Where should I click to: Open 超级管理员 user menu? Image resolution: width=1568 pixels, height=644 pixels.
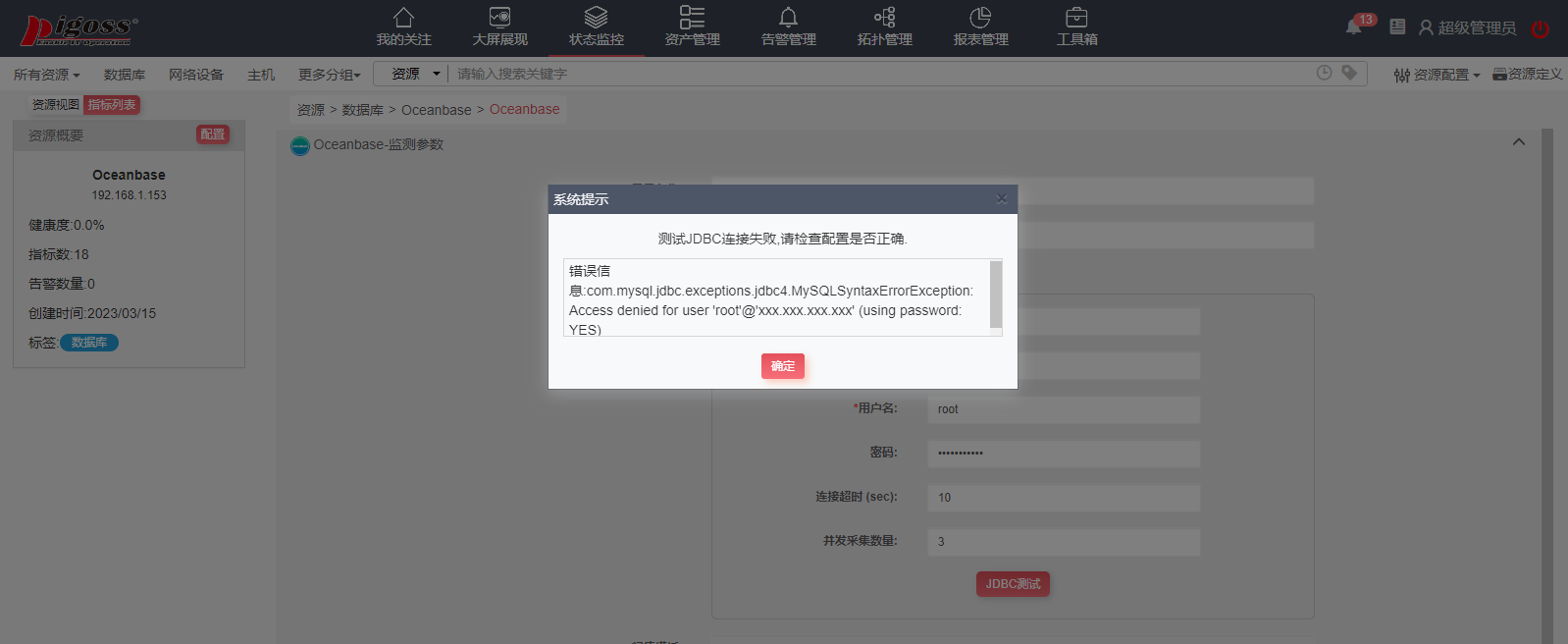click(x=1468, y=27)
